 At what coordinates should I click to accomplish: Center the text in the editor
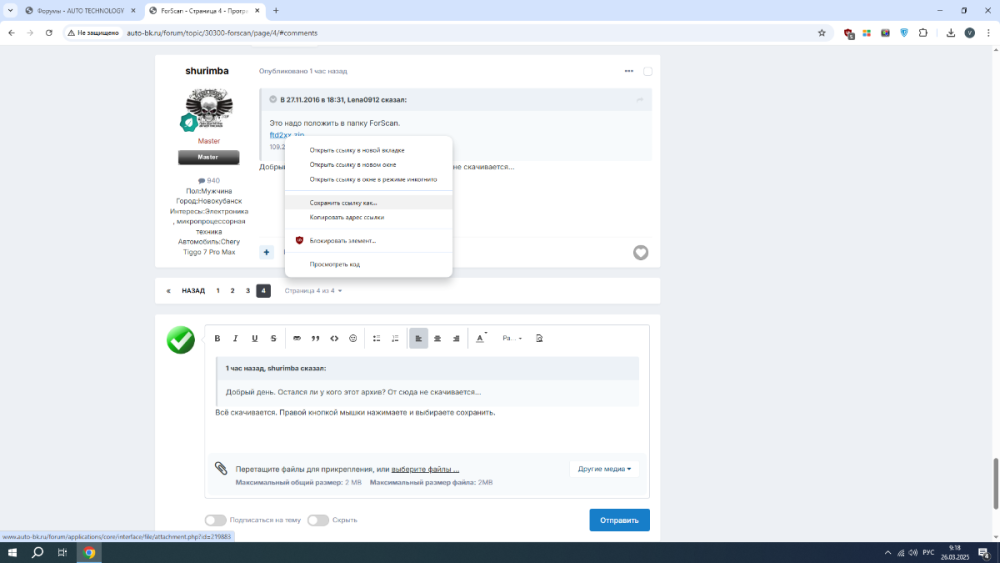pos(438,339)
